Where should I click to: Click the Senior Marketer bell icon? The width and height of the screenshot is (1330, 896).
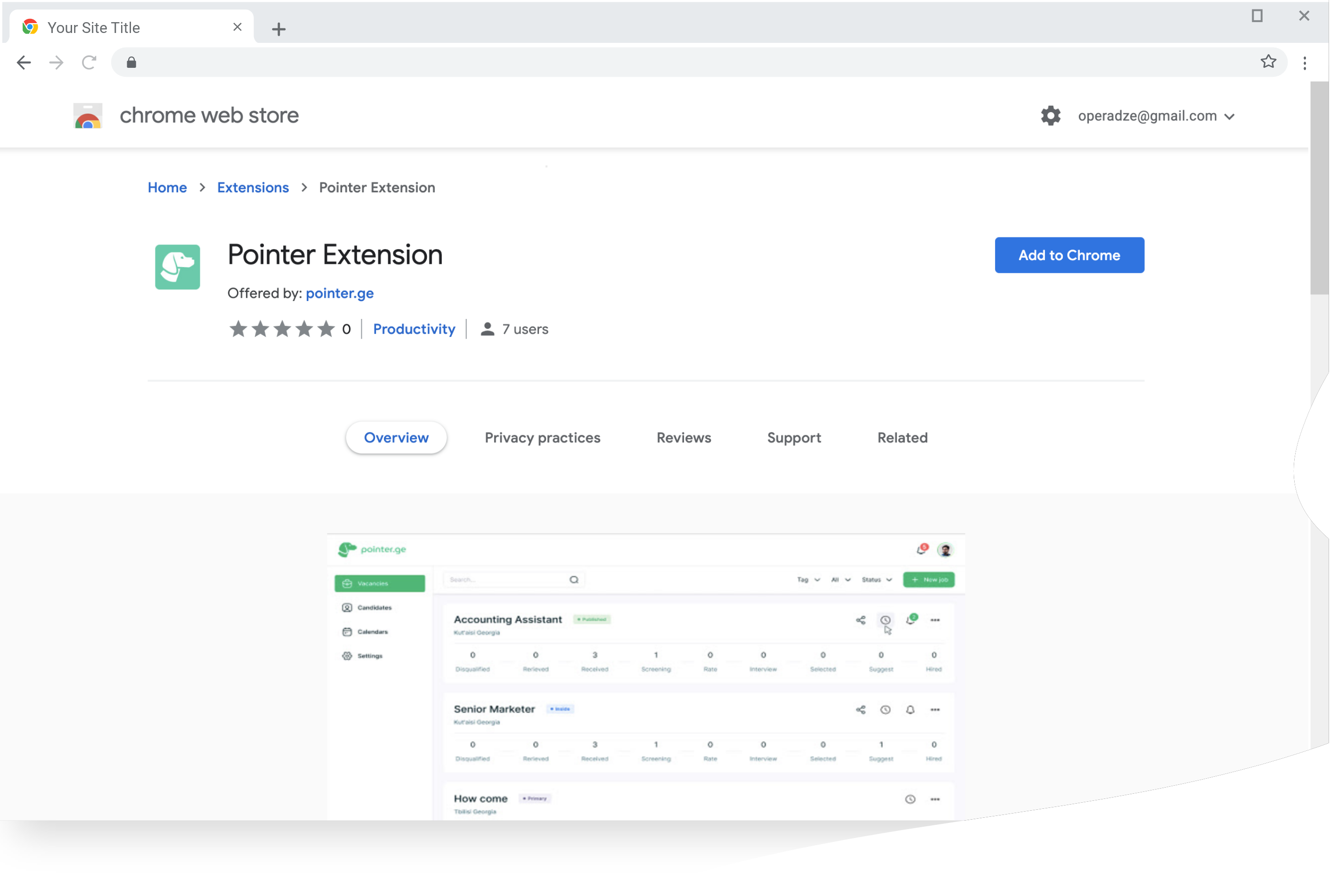coord(911,710)
